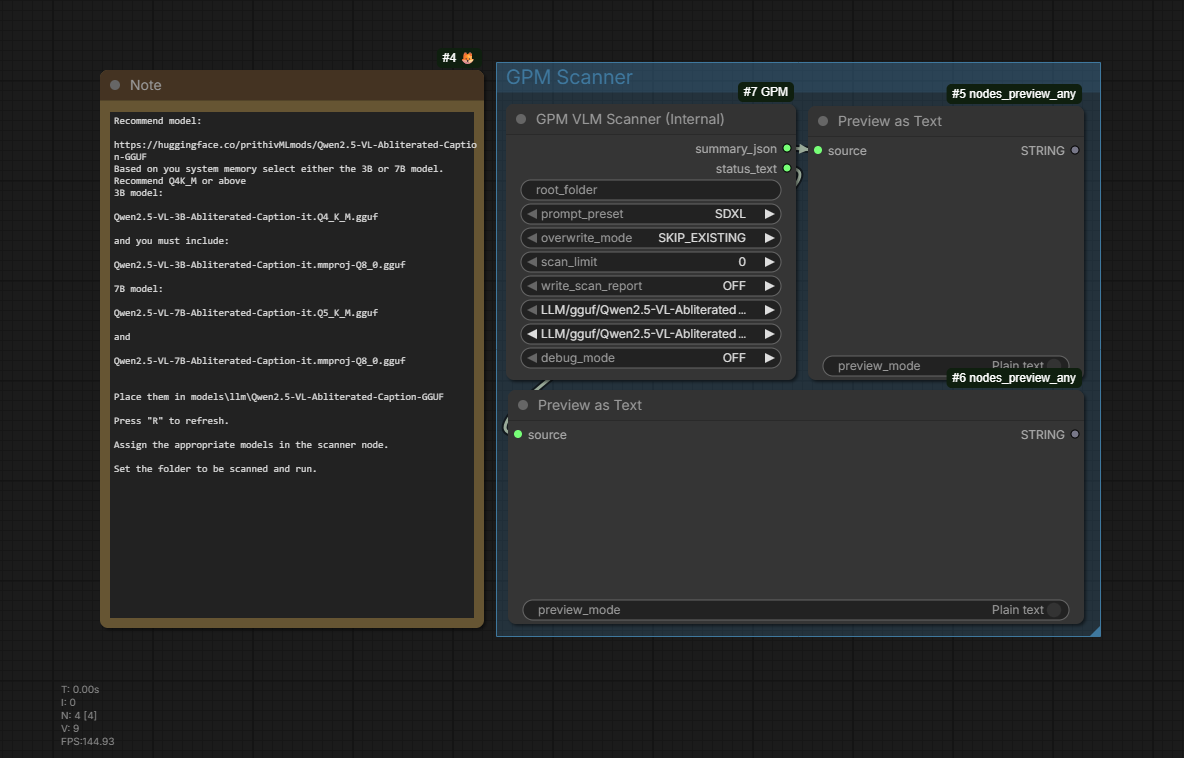This screenshot has width=1184, height=758.
Task: Click the right arrow of write_scan_report
Action: click(769, 286)
